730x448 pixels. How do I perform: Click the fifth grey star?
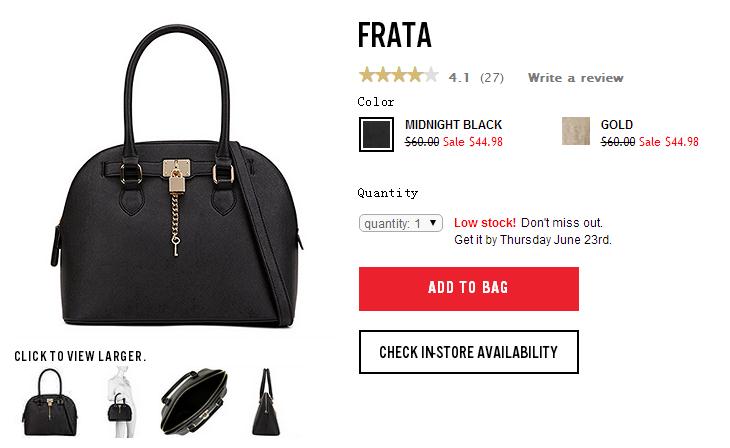(431, 75)
